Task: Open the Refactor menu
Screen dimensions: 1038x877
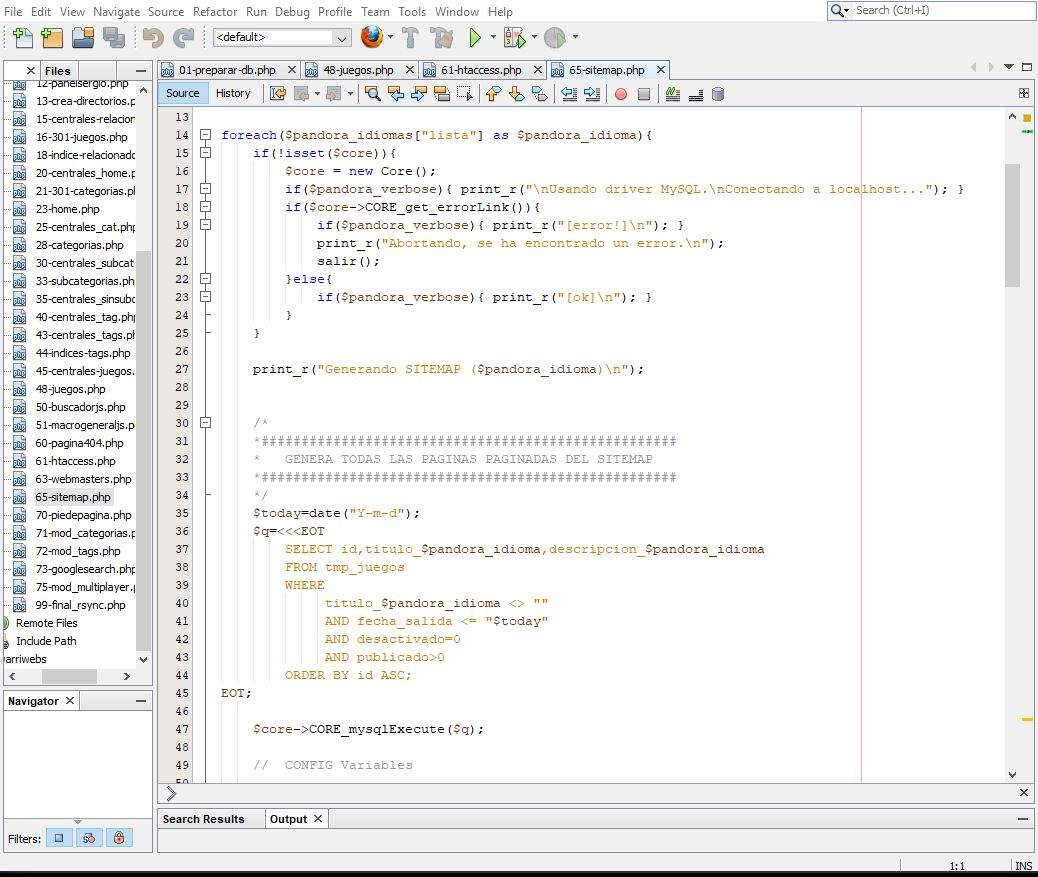Action: tap(215, 11)
